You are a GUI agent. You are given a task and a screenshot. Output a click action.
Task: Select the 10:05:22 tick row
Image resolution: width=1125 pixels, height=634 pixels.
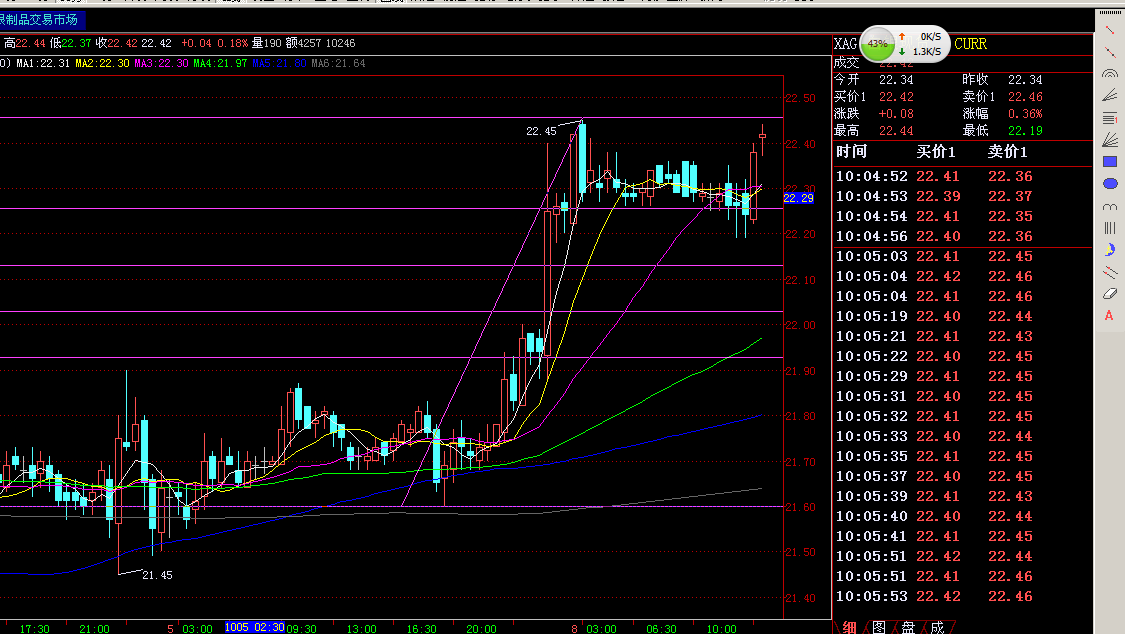pos(962,356)
